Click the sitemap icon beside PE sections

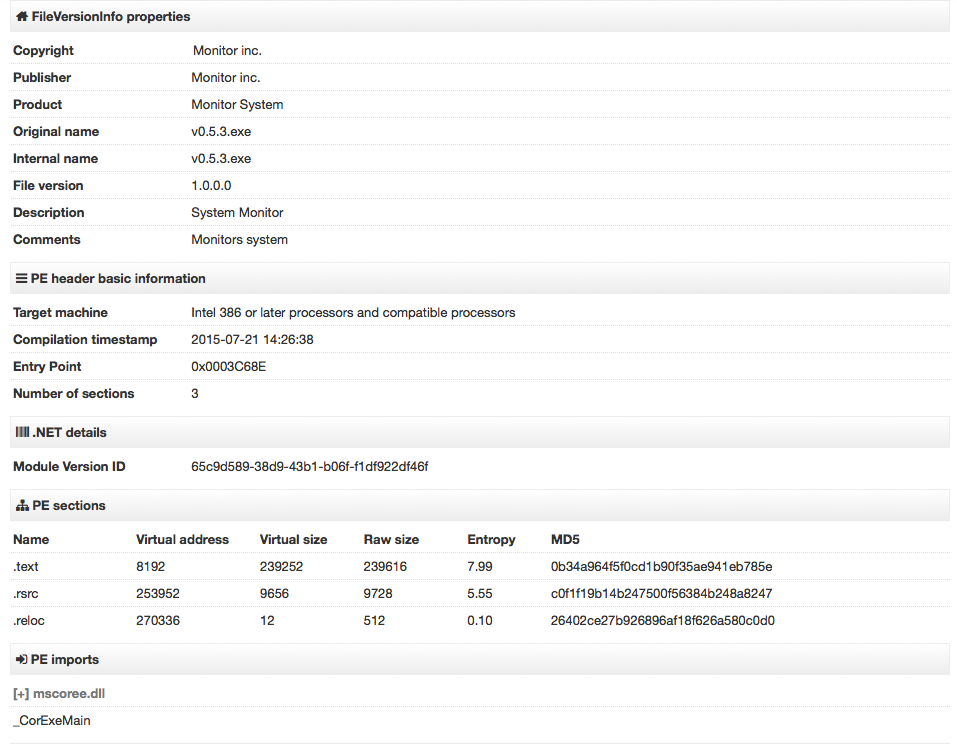tap(22, 505)
